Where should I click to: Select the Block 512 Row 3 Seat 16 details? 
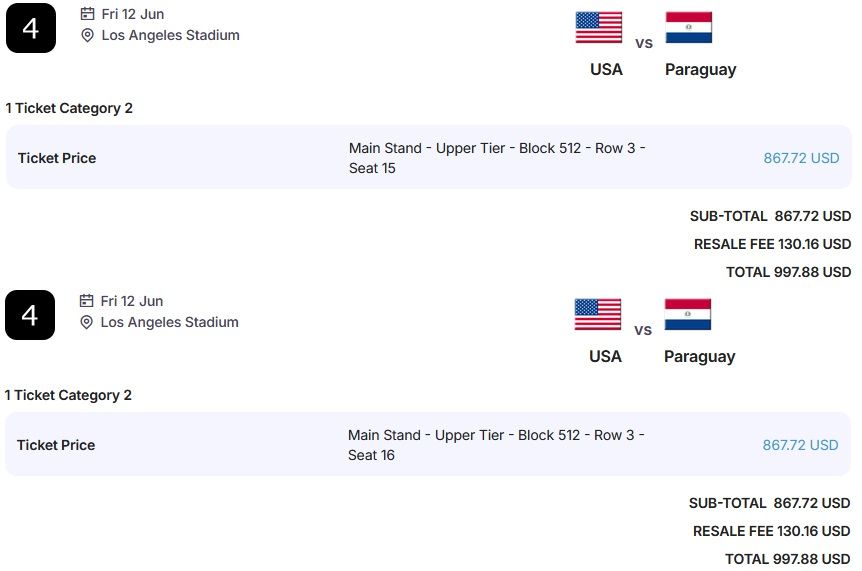496,445
